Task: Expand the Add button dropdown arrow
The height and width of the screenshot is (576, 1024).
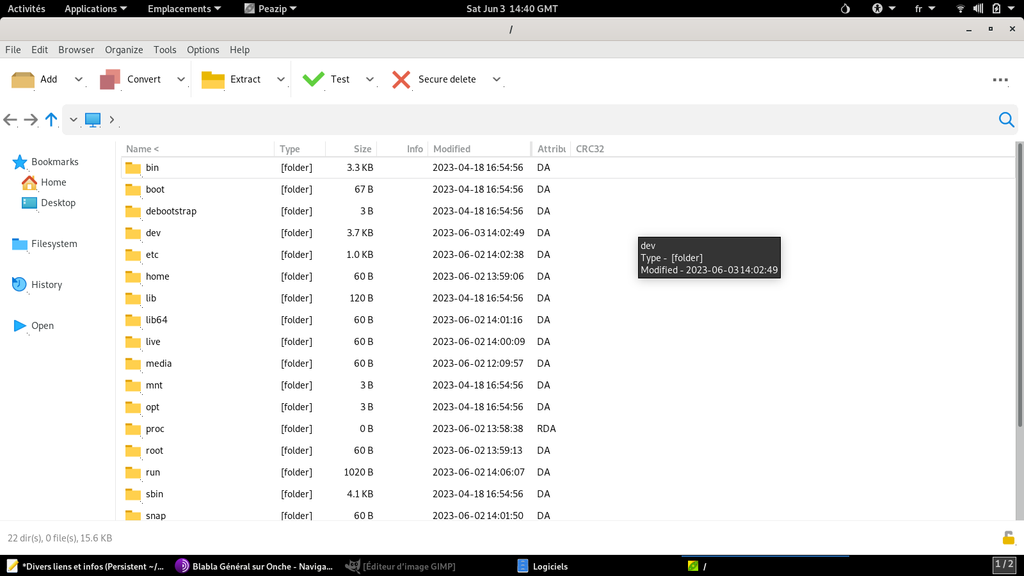Action: coord(79,79)
